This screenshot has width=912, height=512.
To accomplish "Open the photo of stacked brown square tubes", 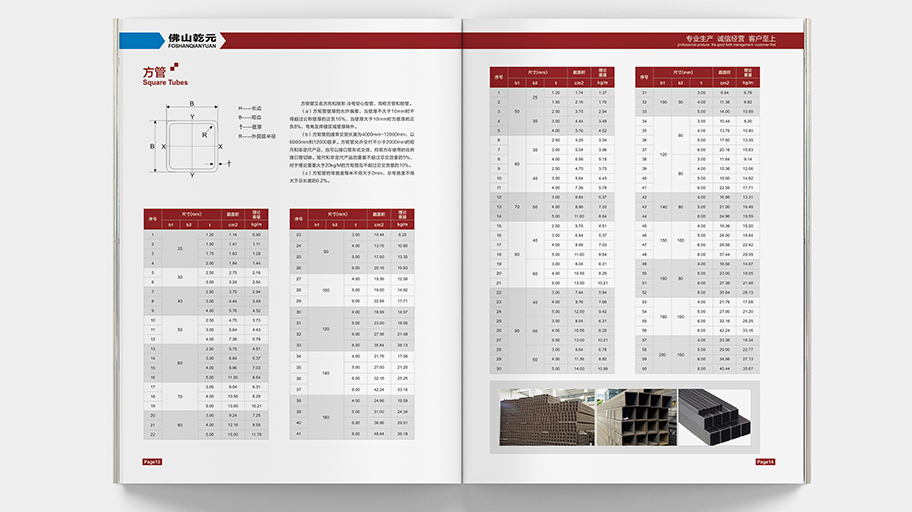I will click(547, 417).
